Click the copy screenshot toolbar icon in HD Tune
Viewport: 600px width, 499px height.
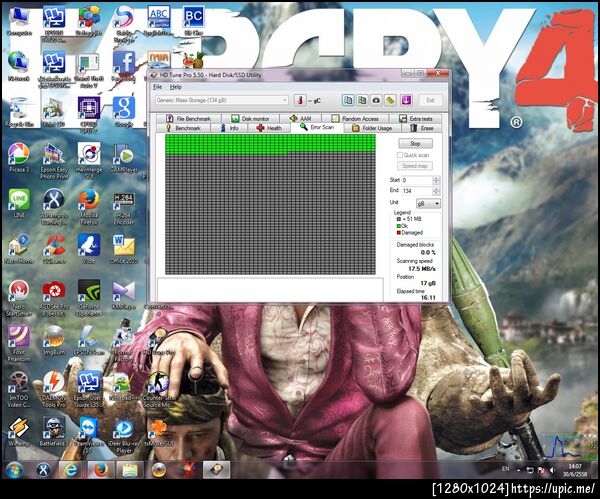coord(362,100)
